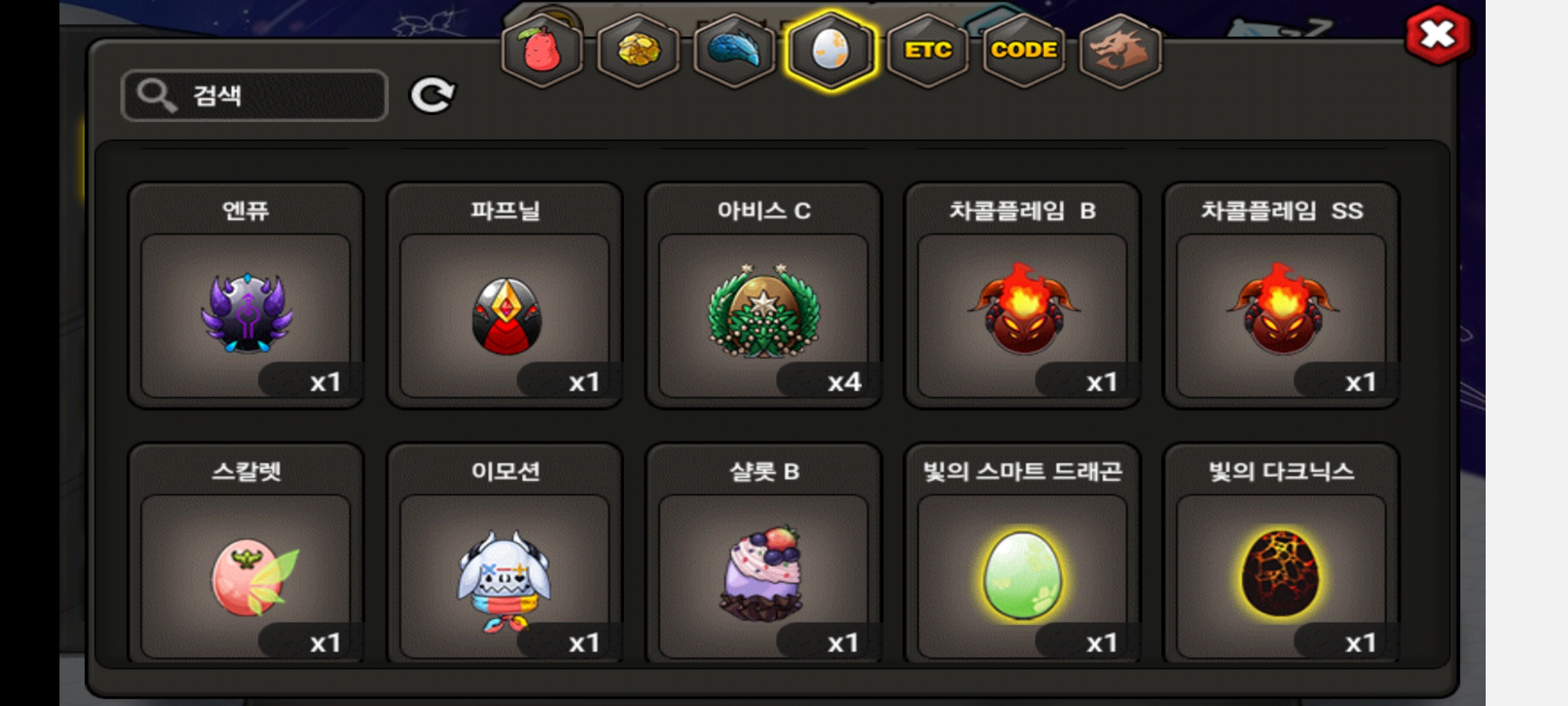This screenshot has width=1568, height=706.
Task: Select the highlighted egg tab
Action: pyautogui.click(x=830, y=50)
